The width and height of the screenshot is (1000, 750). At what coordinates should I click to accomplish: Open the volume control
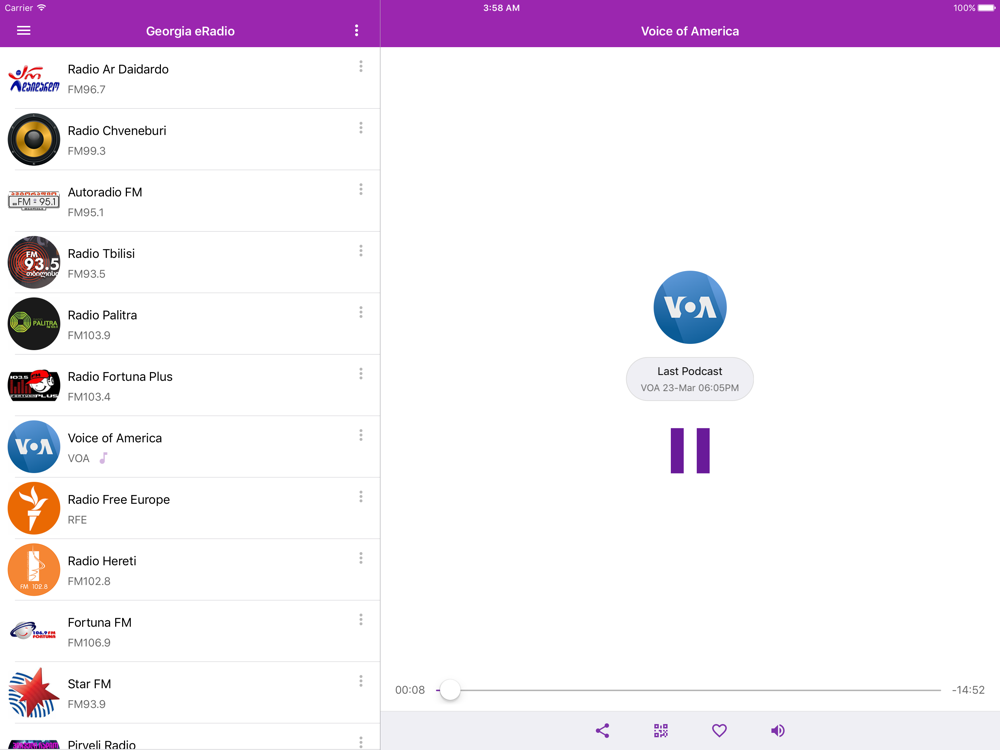click(777, 731)
